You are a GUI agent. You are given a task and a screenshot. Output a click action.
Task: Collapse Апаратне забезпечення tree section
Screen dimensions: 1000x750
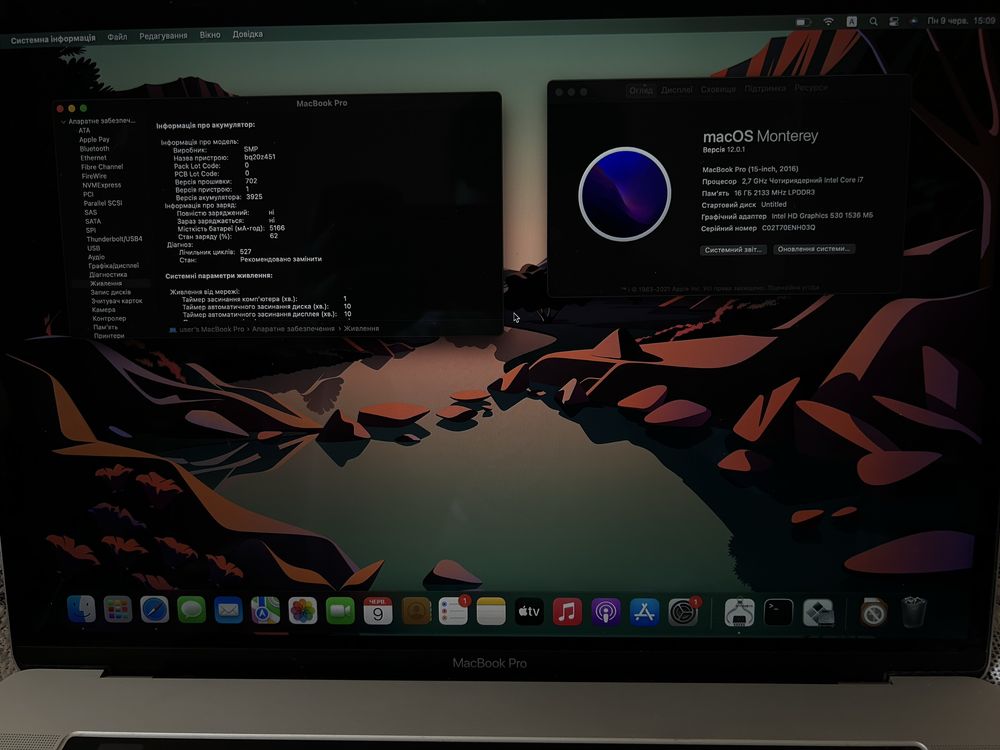[x=63, y=121]
